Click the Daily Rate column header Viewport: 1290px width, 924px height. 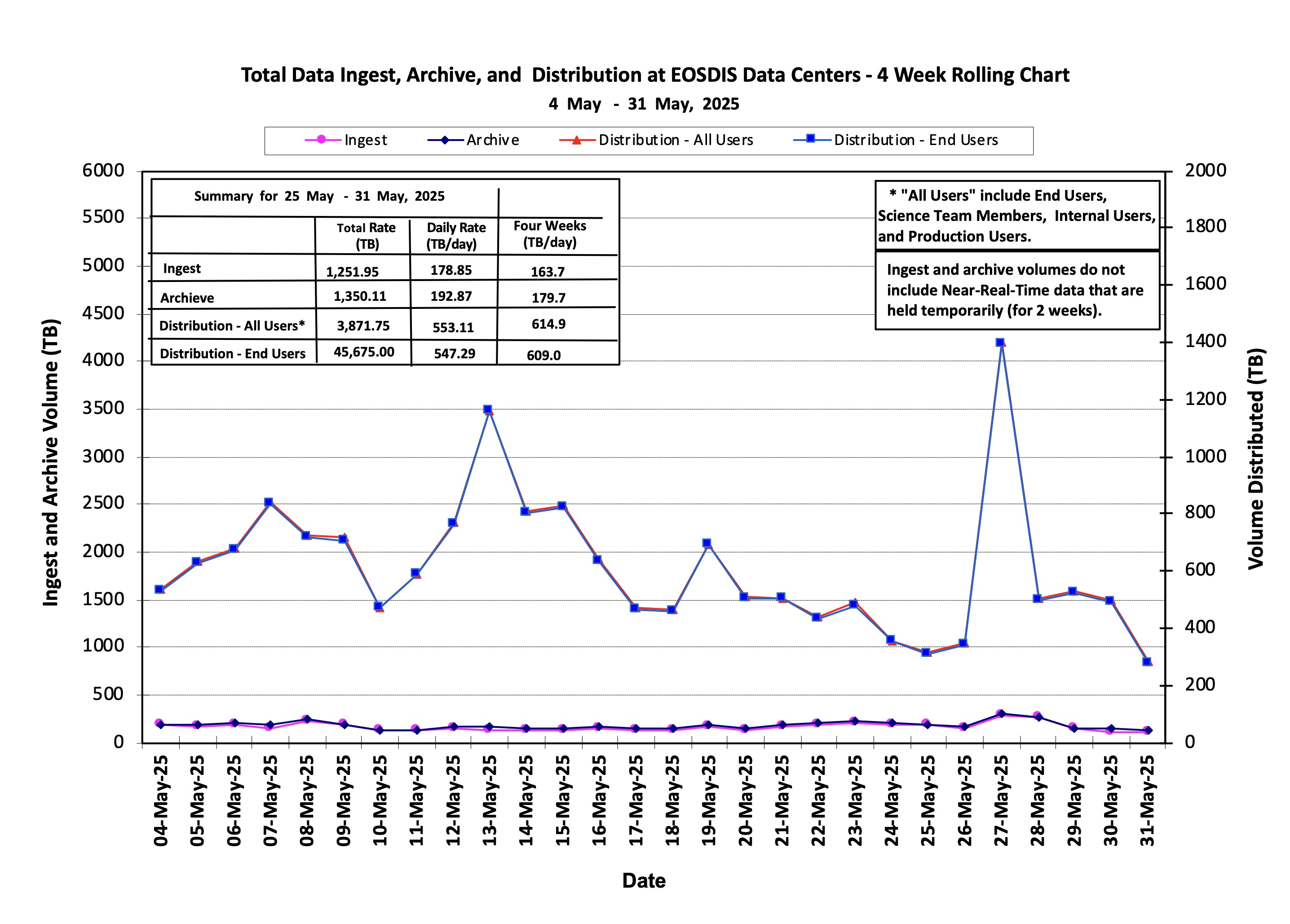(456, 235)
